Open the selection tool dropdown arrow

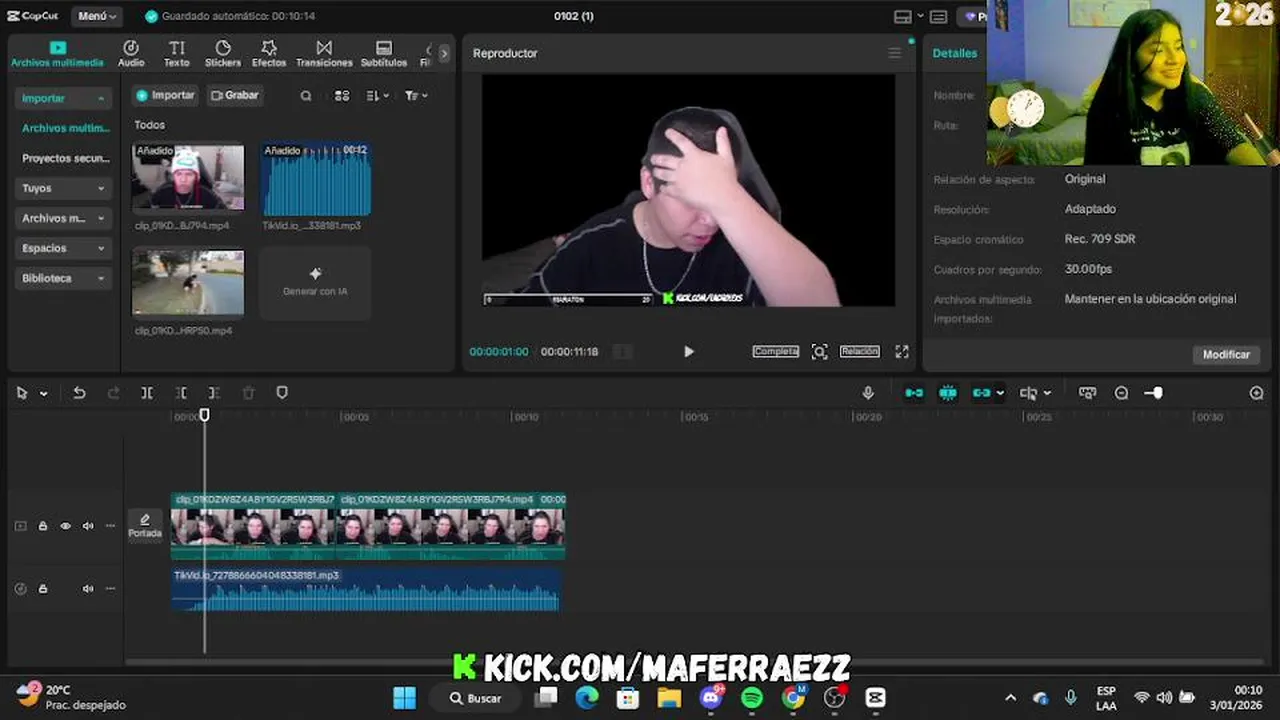pos(43,394)
